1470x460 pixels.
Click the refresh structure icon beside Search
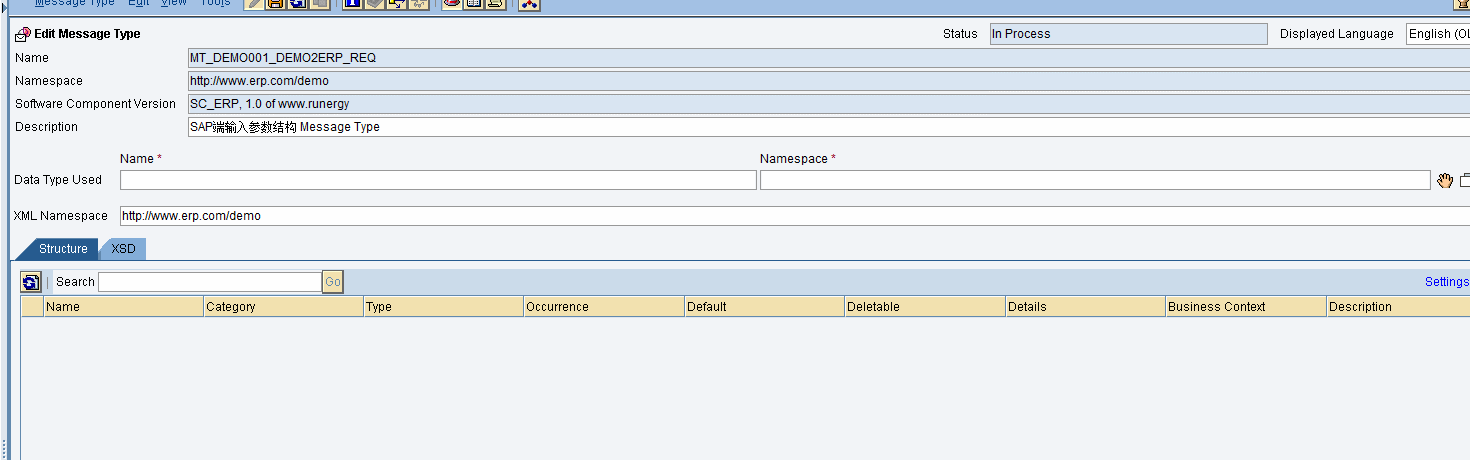[31, 282]
